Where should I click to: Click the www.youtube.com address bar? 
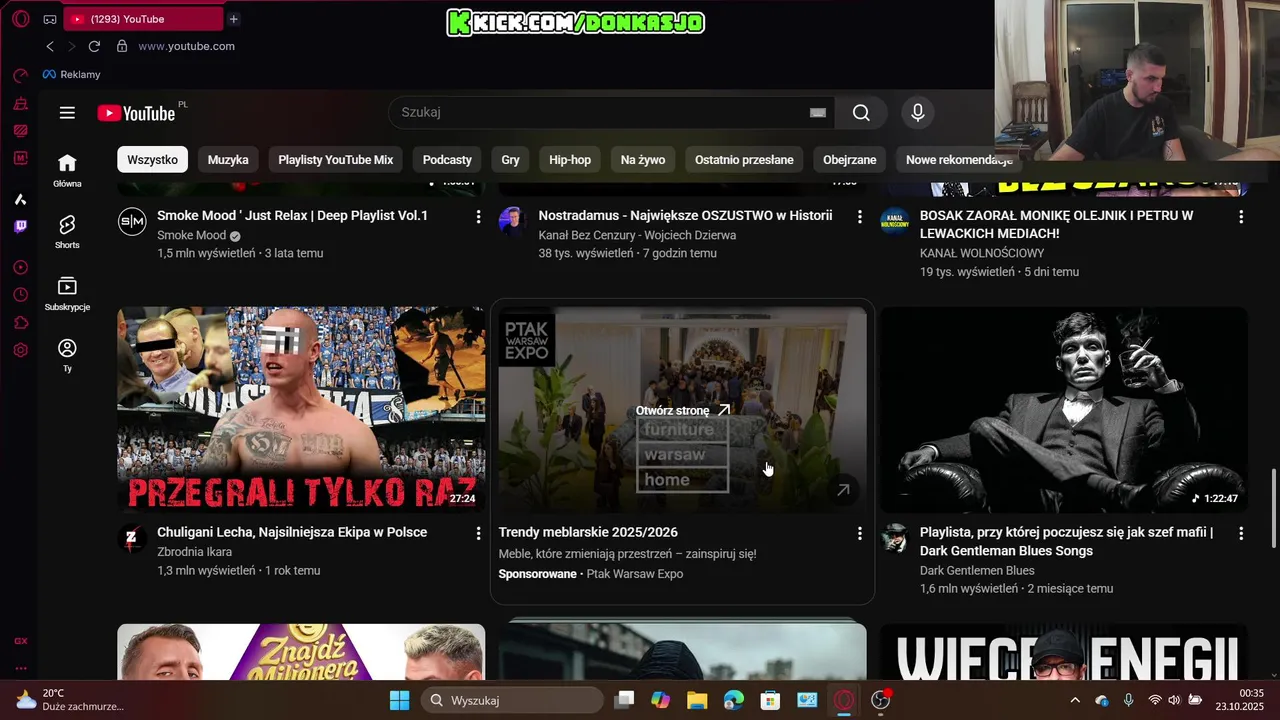click(186, 46)
